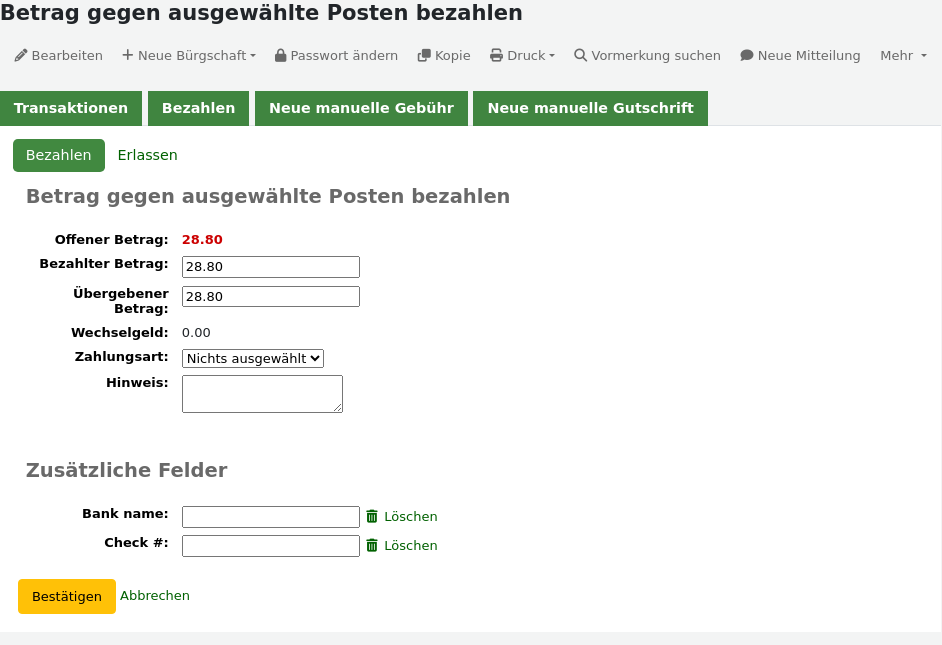Screen dimensions: 942x645
Task: Click the yellow Bestätigen button
Action: point(67,596)
